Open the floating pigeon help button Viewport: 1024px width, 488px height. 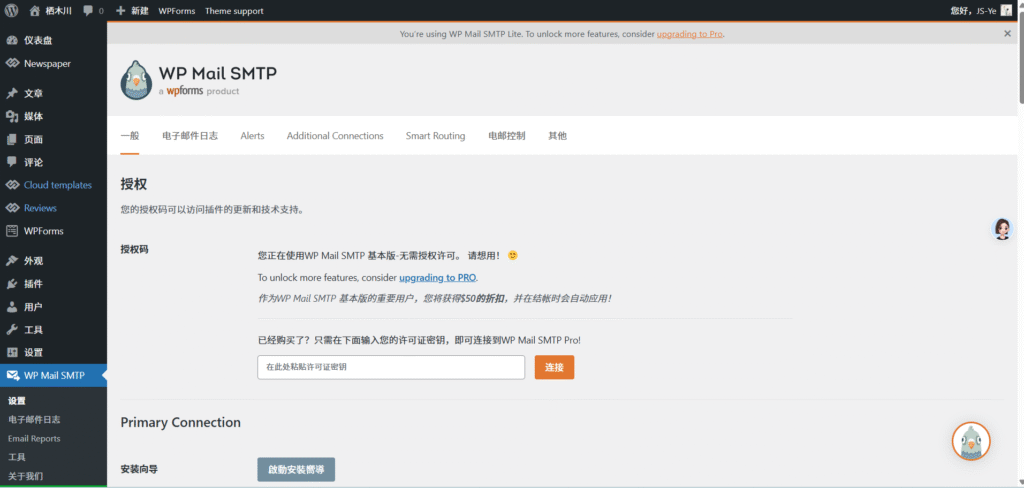point(970,441)
